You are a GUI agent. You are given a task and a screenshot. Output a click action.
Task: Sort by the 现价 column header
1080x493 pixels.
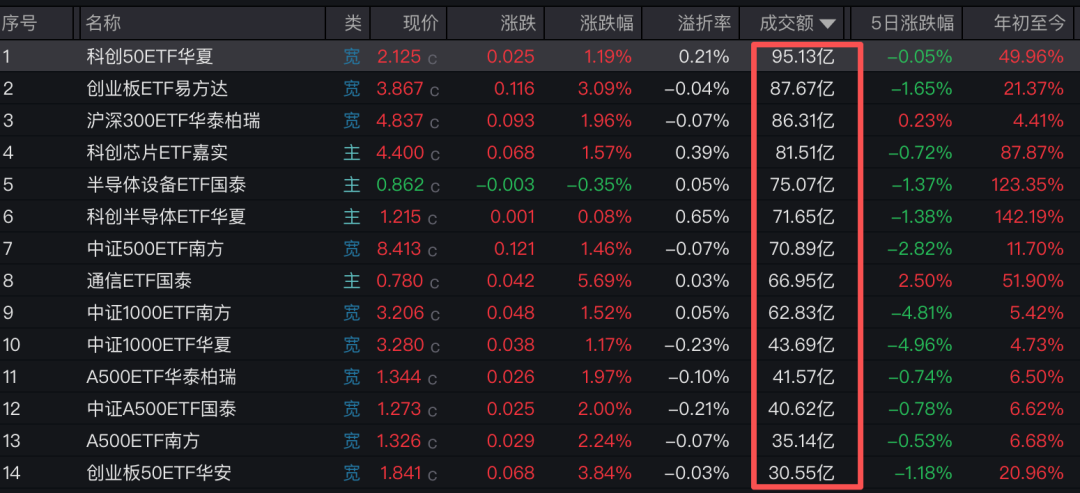click(x=421, y=24)
